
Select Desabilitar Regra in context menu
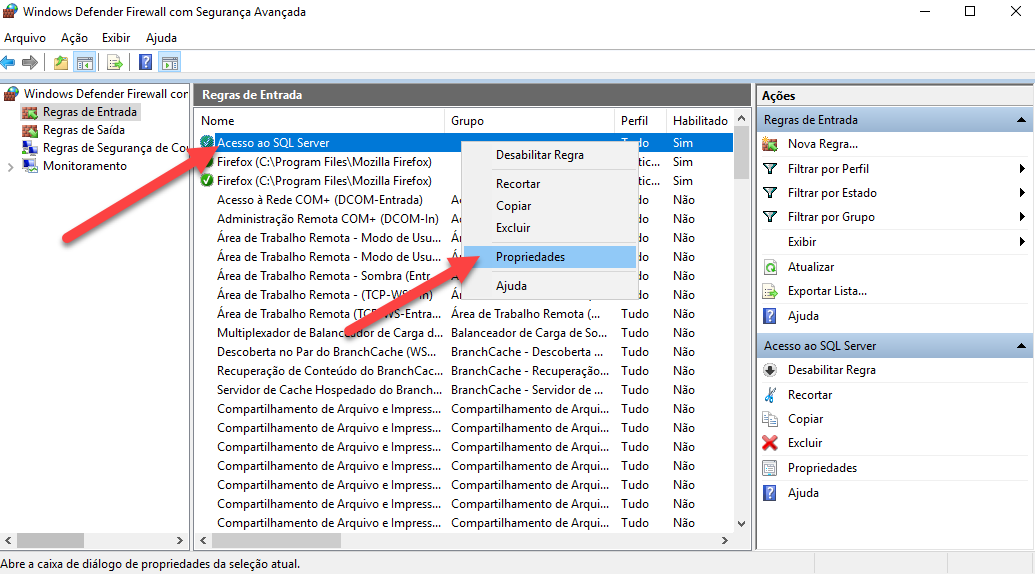coord(539,155)
